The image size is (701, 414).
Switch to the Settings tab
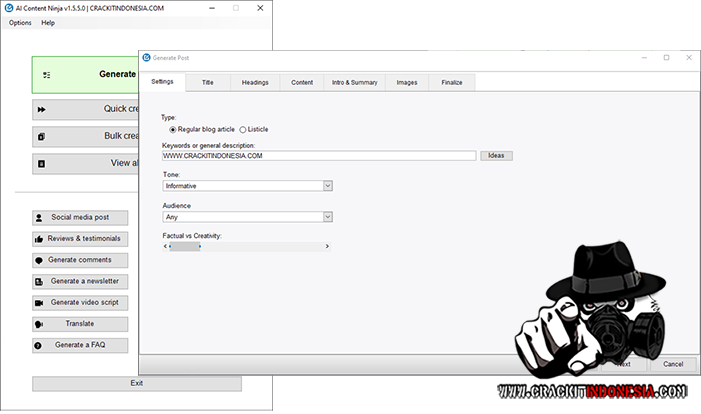[162, 82]
